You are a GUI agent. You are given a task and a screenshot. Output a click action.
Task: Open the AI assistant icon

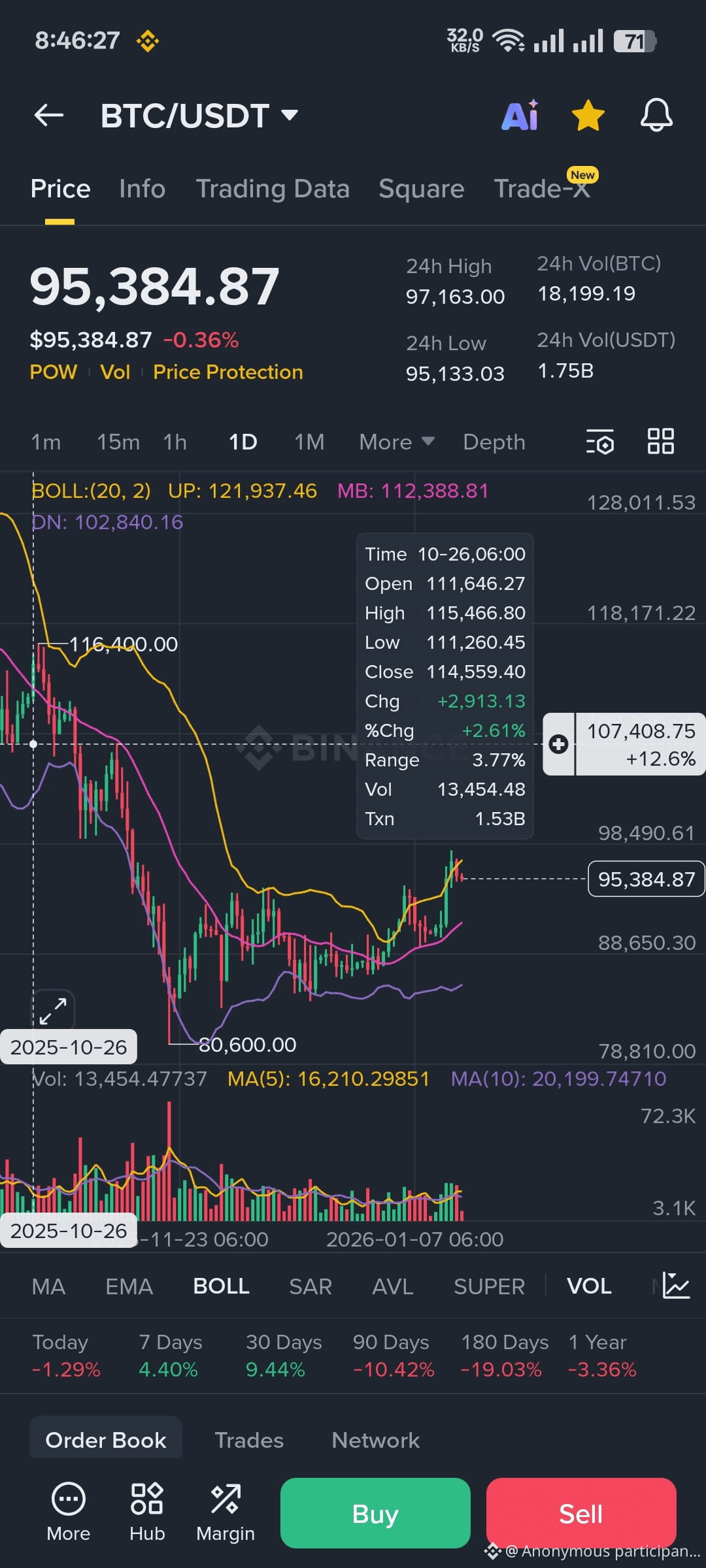coord(520,116)
